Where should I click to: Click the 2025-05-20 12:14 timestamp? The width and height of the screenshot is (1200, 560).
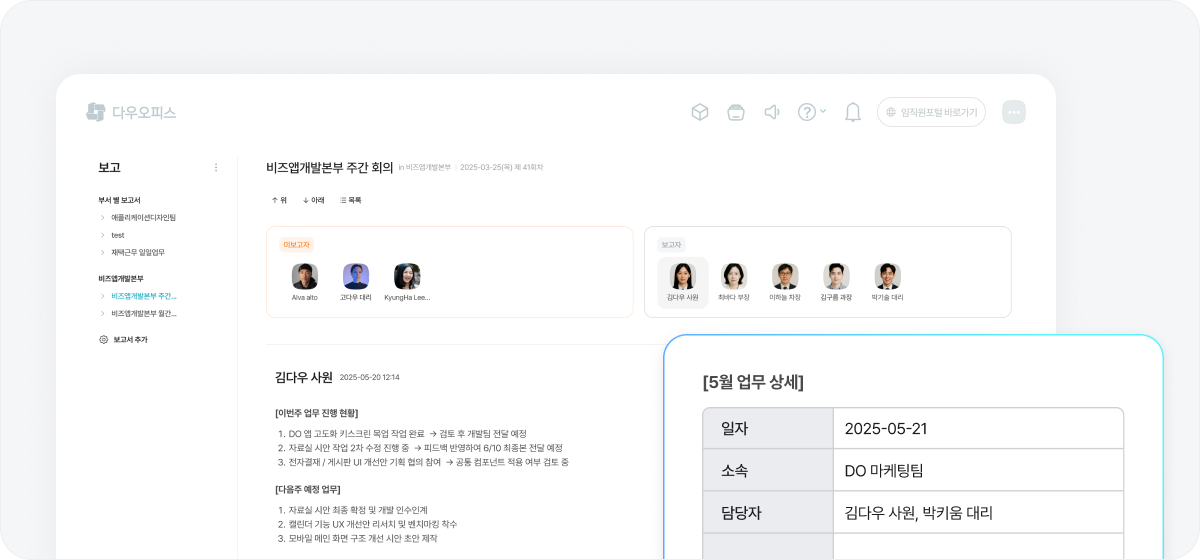coord(369,378)
